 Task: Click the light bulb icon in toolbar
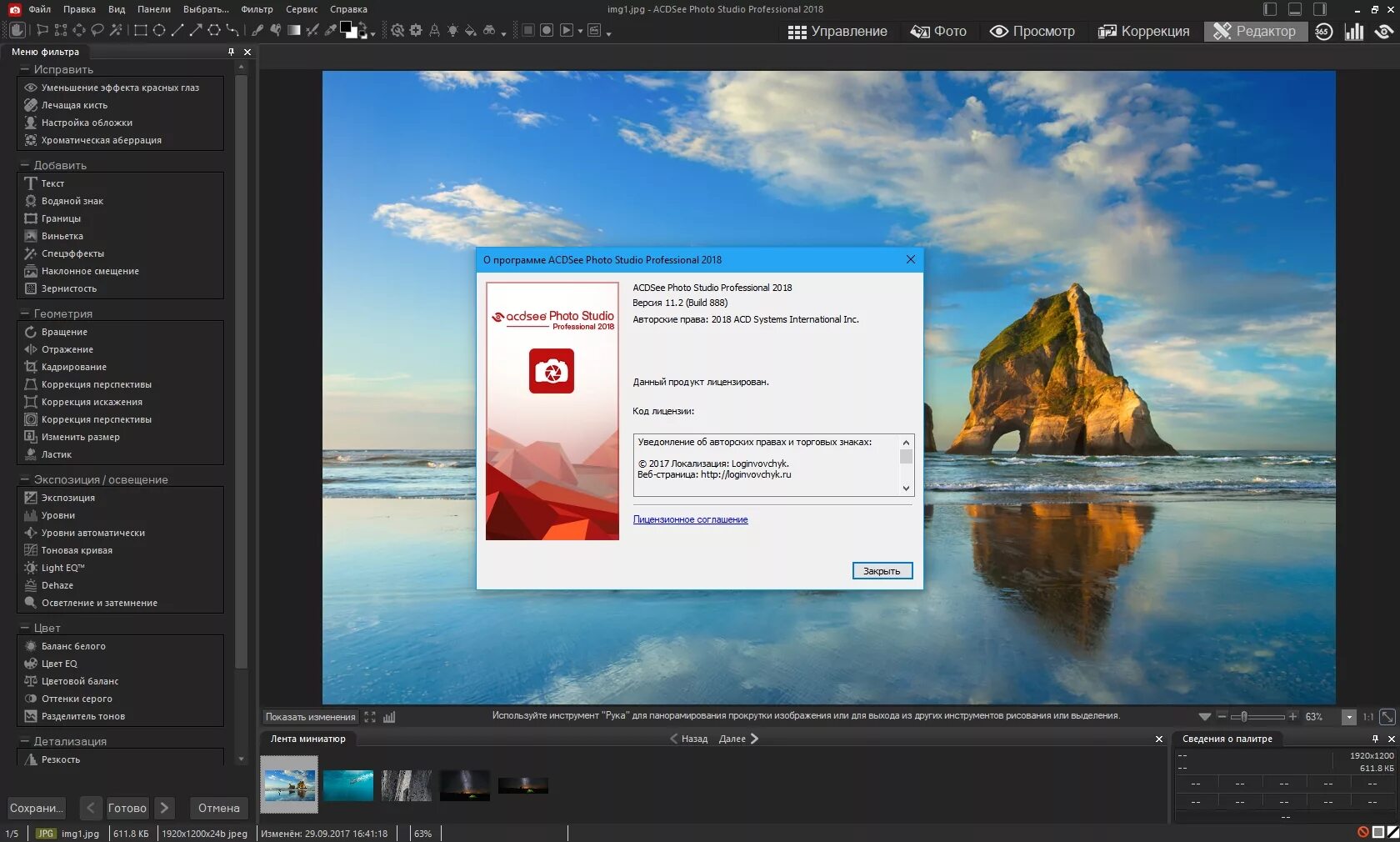pos(452,30)
